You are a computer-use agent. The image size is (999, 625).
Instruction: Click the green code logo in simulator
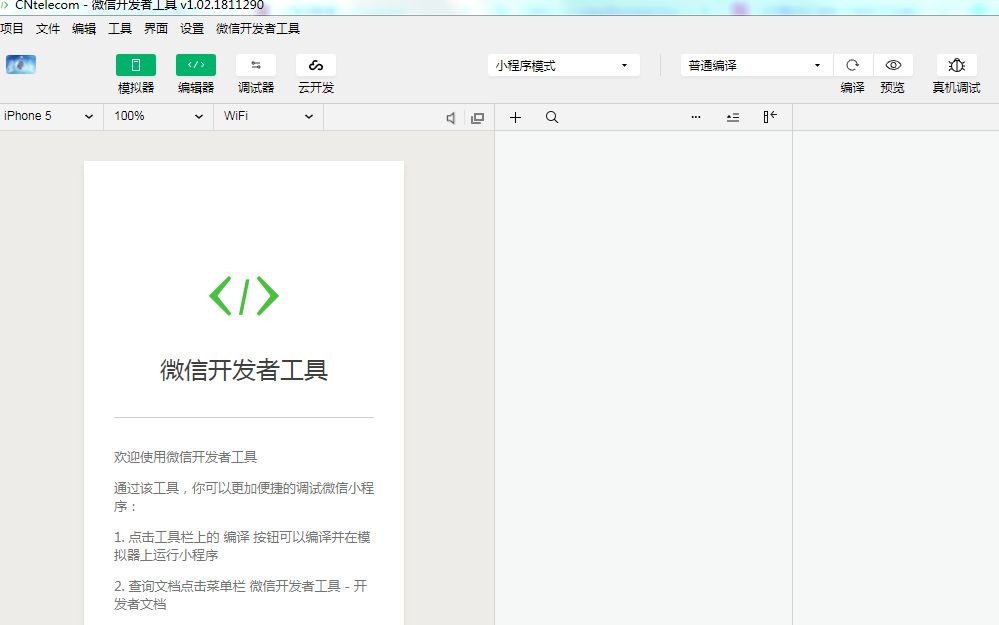[x=244, y=296]
